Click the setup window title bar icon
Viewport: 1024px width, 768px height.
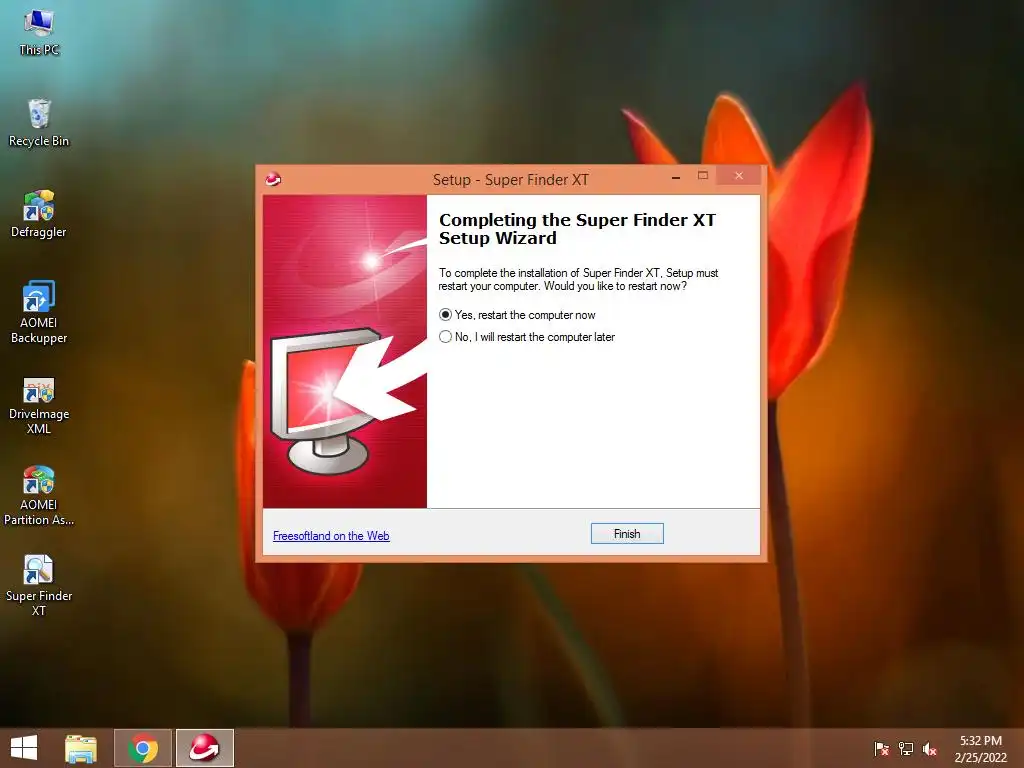click(x=273, y=178)
